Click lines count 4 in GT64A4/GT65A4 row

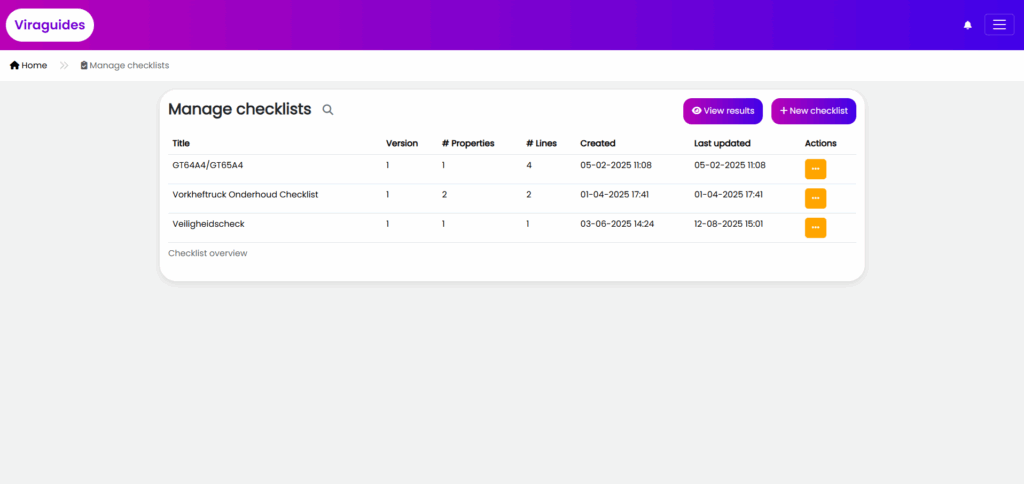529,165
